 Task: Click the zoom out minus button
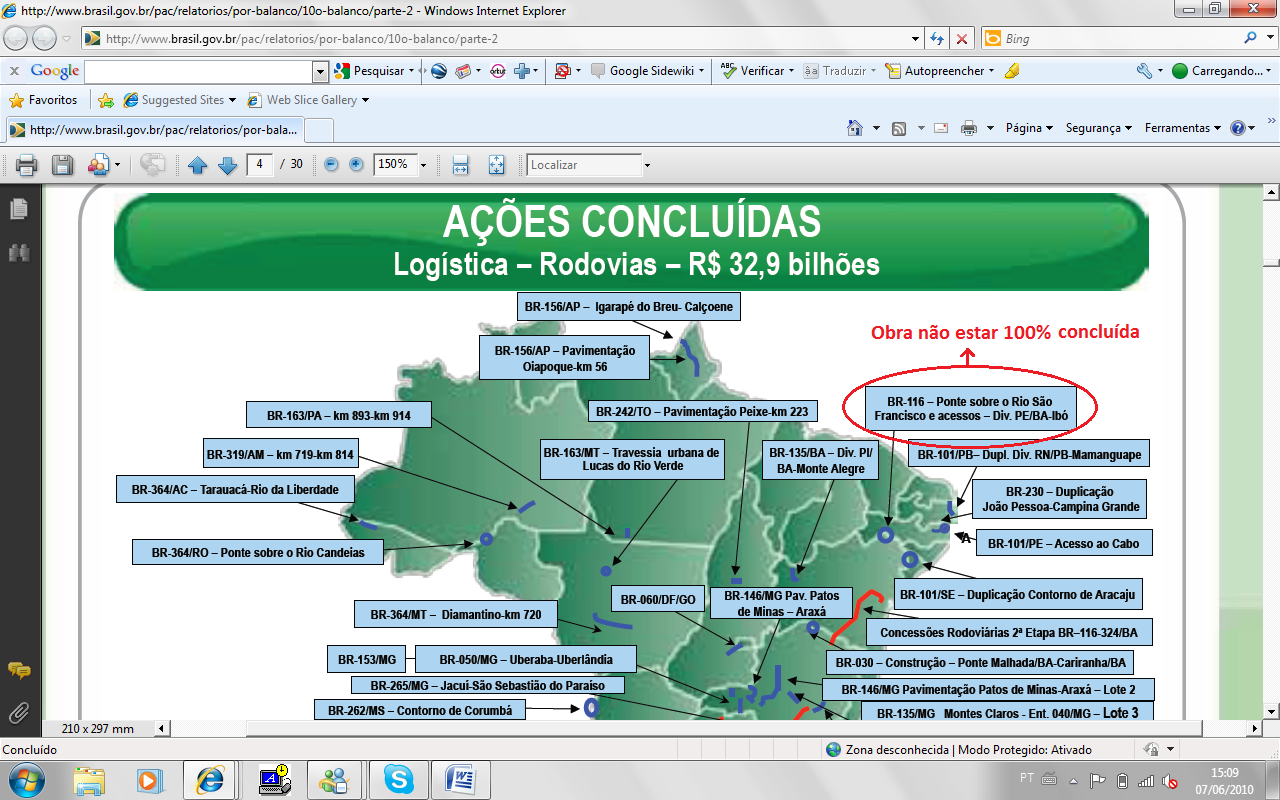(331, 165)
